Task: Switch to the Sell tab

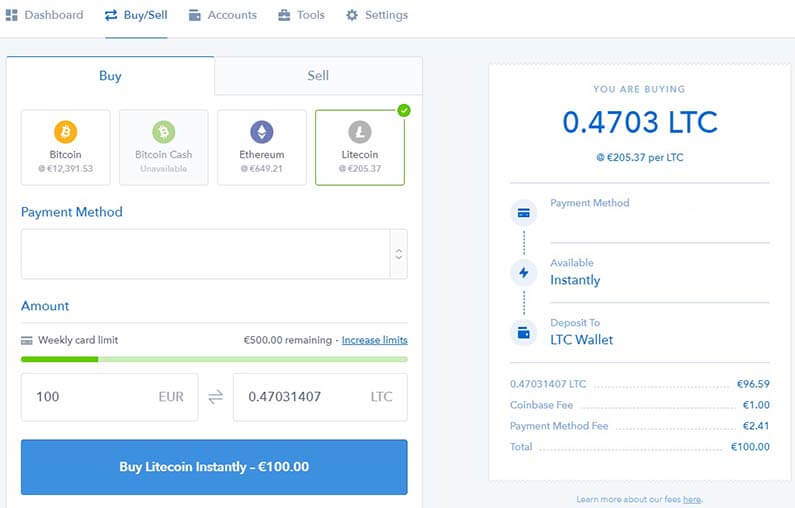Action: coord(318,76)
